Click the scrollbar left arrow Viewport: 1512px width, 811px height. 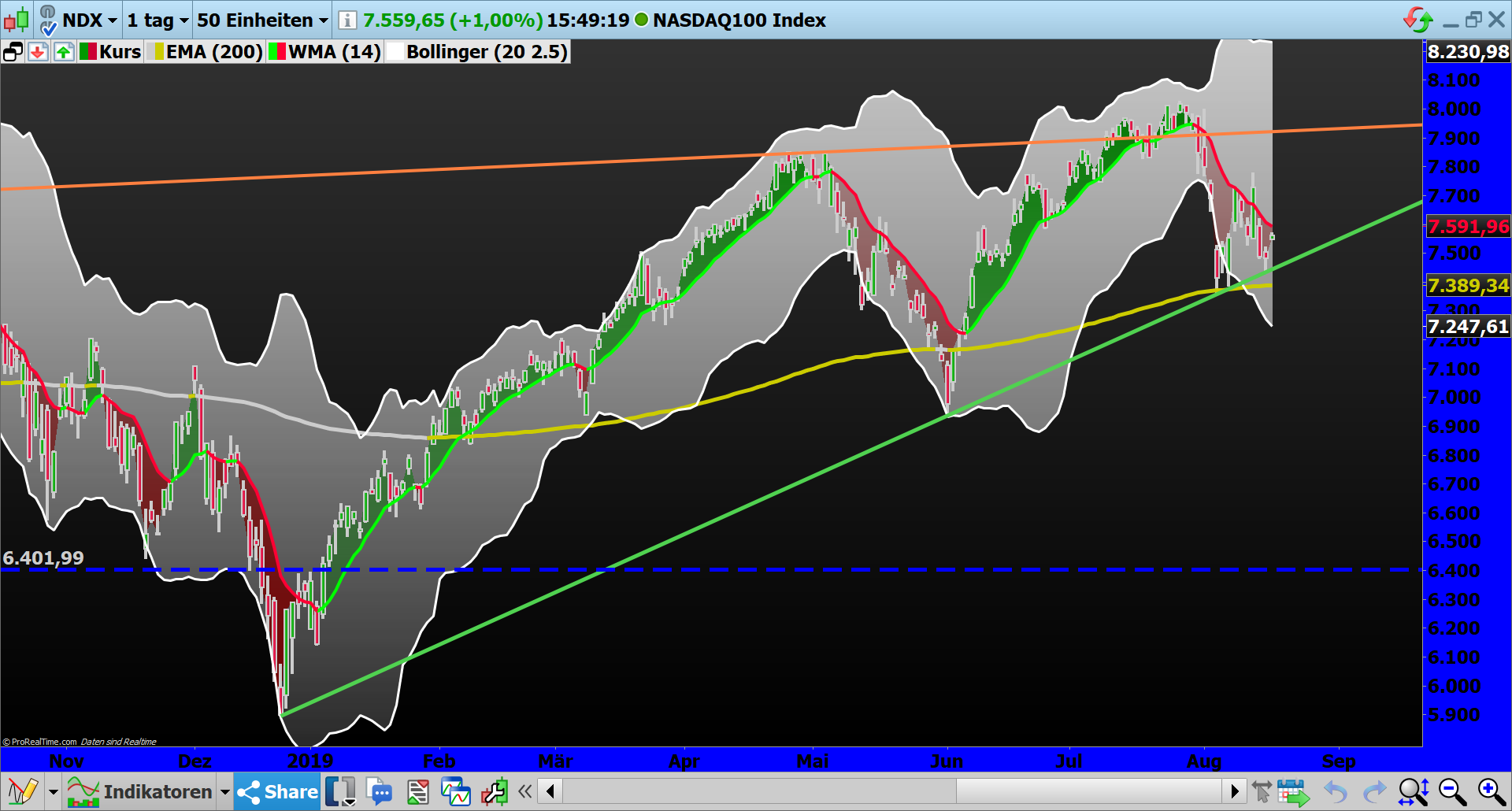click(x=550, y=791)
